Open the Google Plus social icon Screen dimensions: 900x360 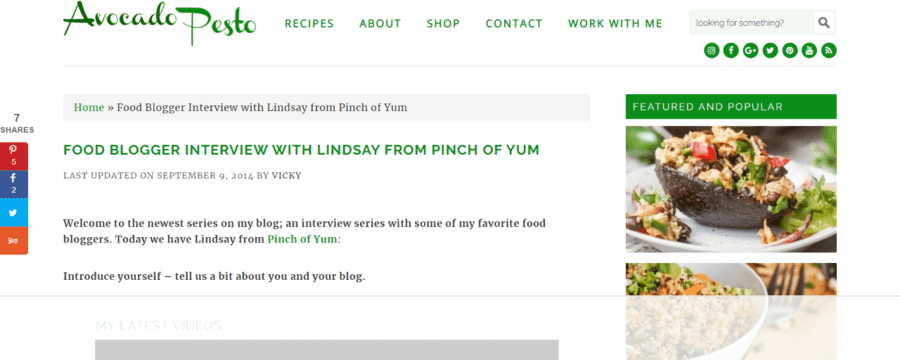click(x=750, y=51)
